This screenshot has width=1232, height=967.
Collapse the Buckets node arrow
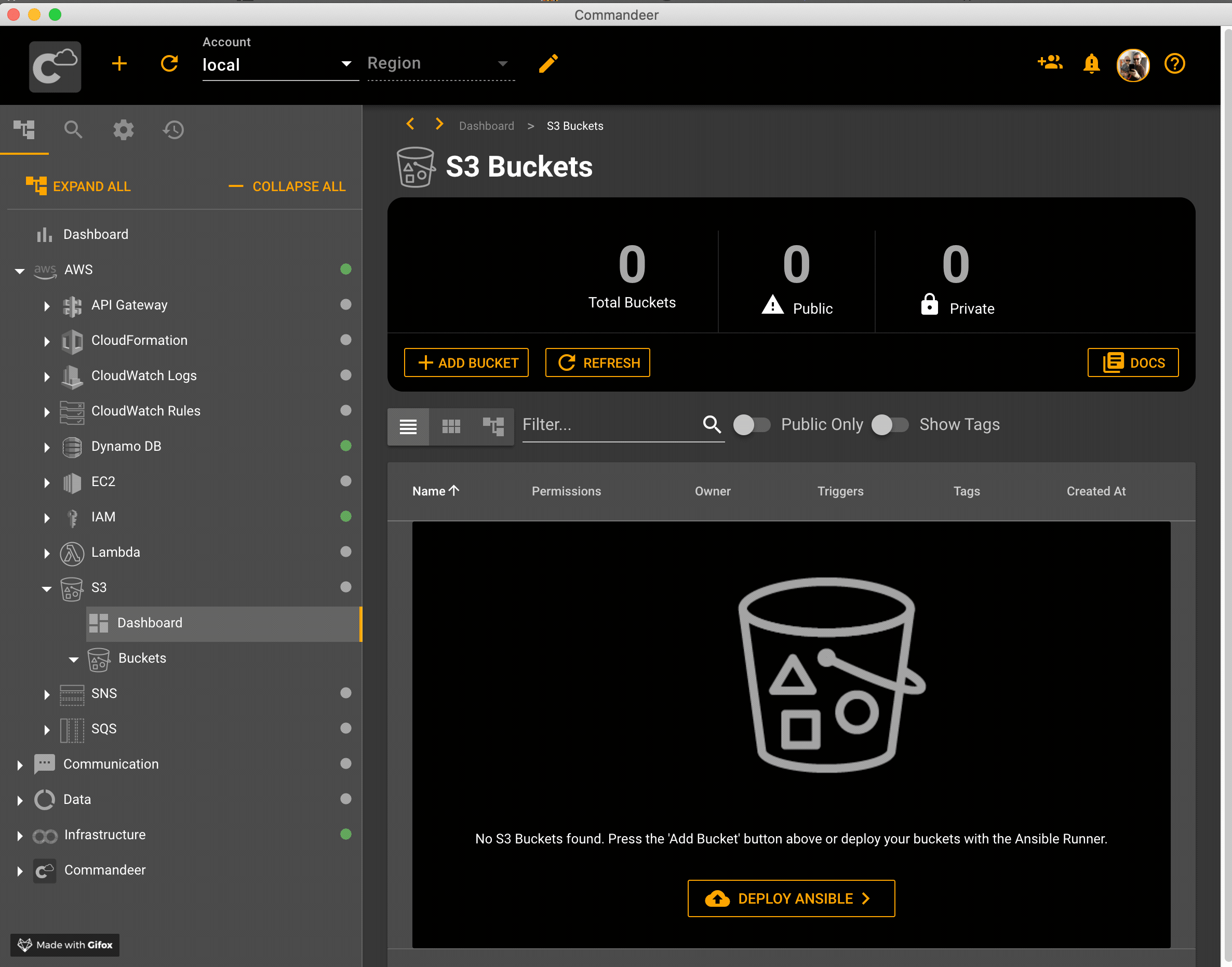click(x=74, y=659)
